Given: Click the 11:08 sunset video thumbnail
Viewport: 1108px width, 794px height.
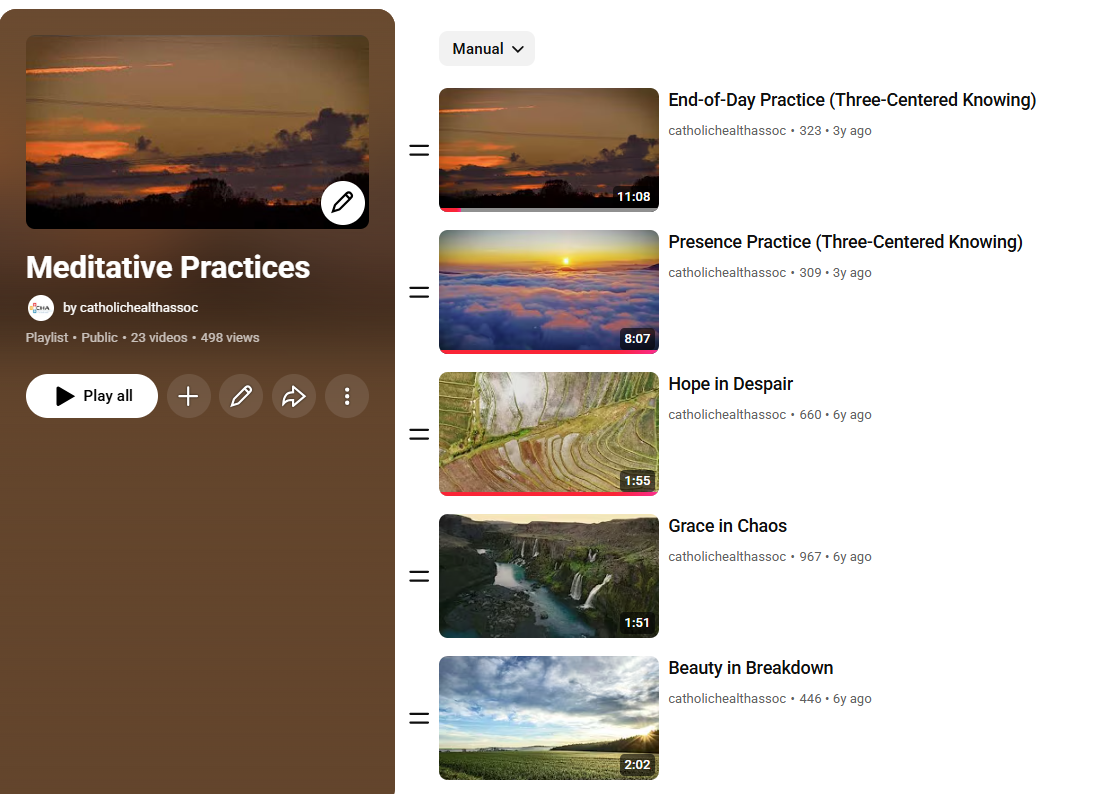Looking at the screenshot, I should coord(549,150).
